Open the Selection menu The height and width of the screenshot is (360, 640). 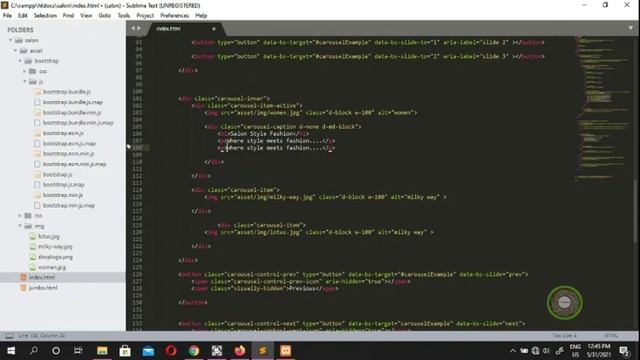point(45,16)
